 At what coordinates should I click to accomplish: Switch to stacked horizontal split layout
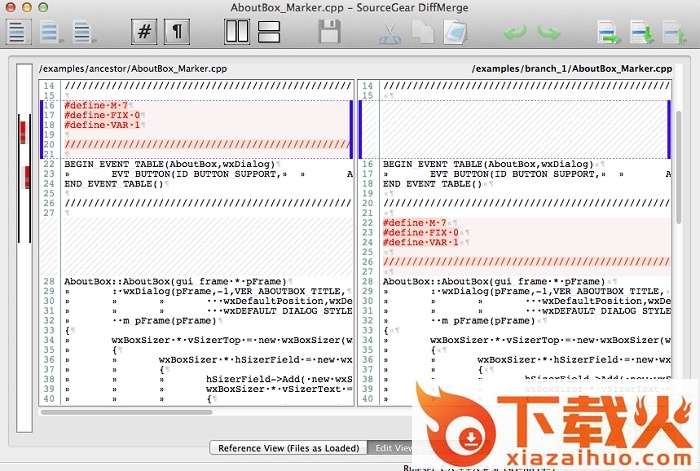[x=269, y=31]
